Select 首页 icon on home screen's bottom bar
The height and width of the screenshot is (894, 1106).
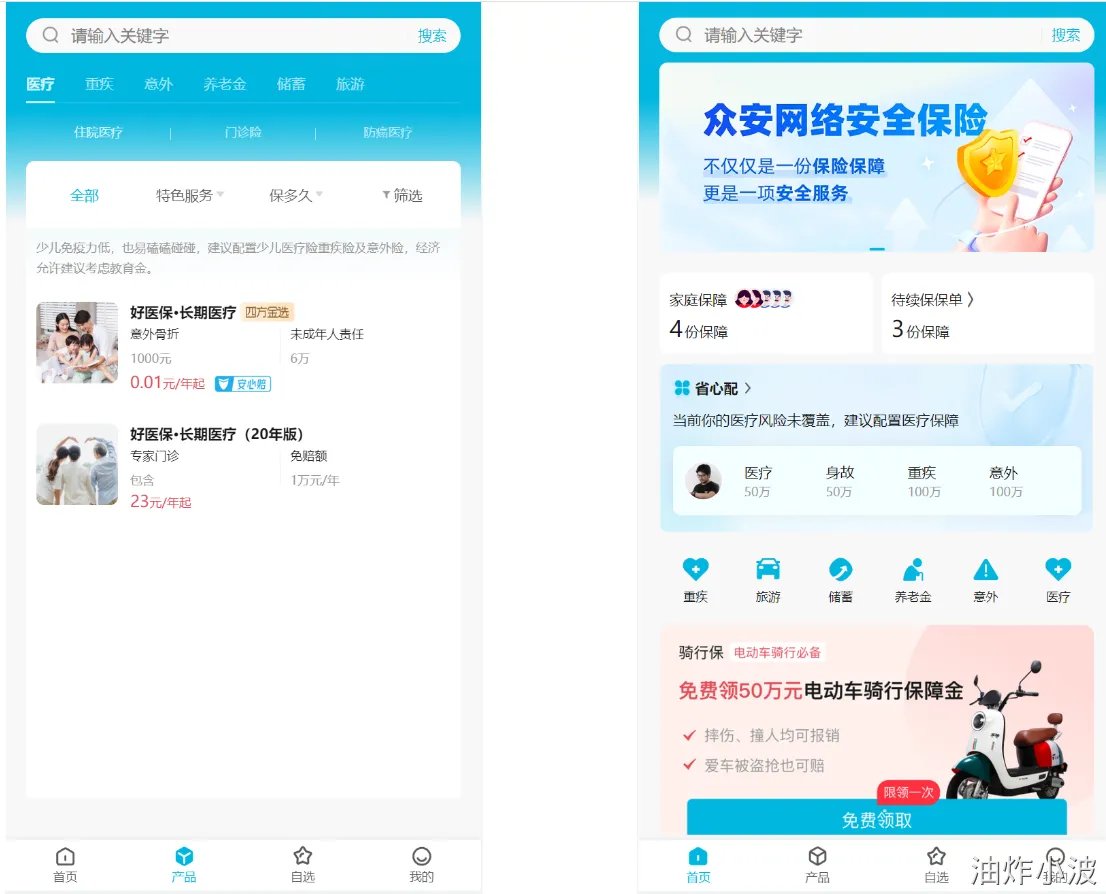(x=698, y=856)
